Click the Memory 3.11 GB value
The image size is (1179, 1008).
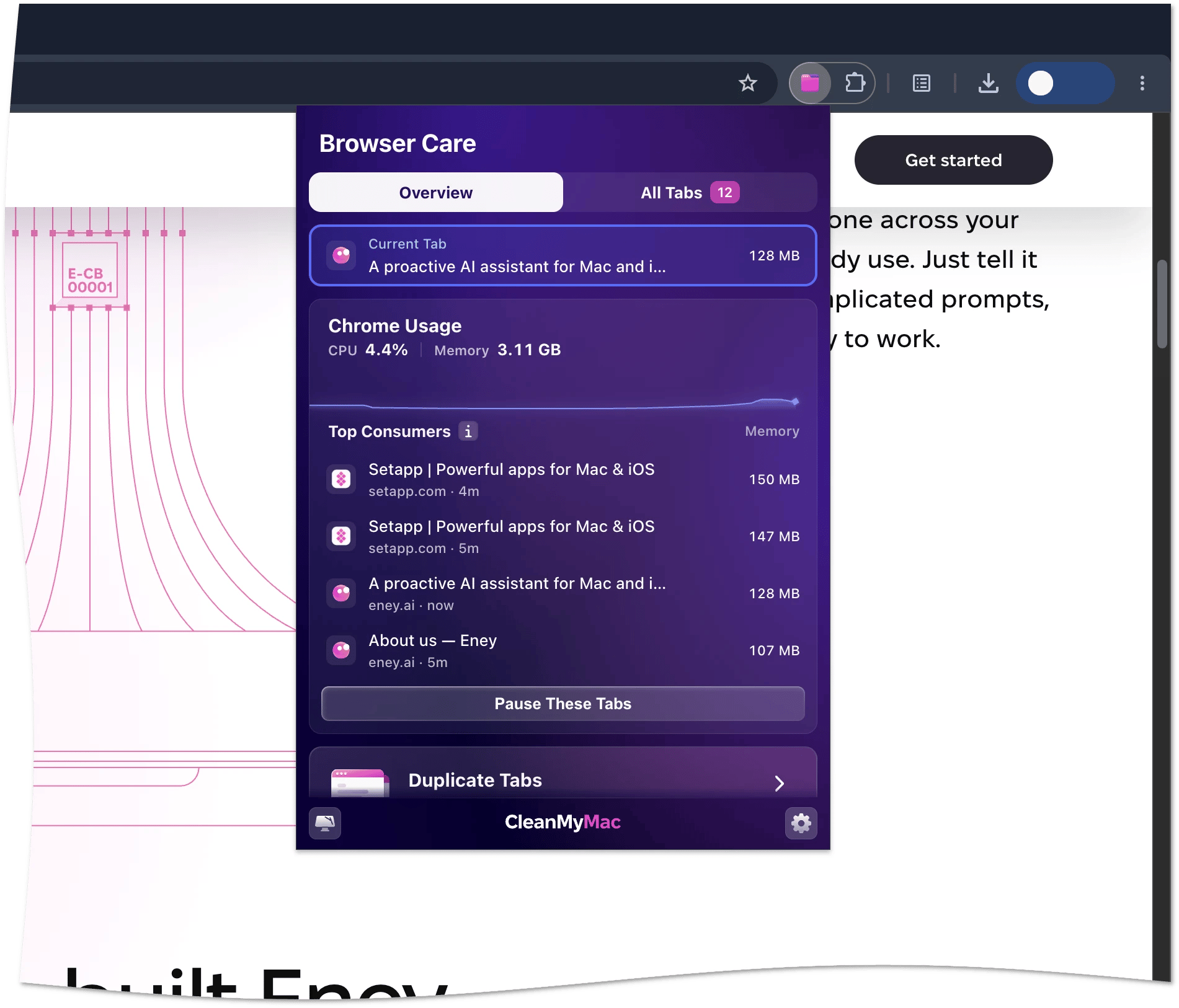tap(529, 350)
